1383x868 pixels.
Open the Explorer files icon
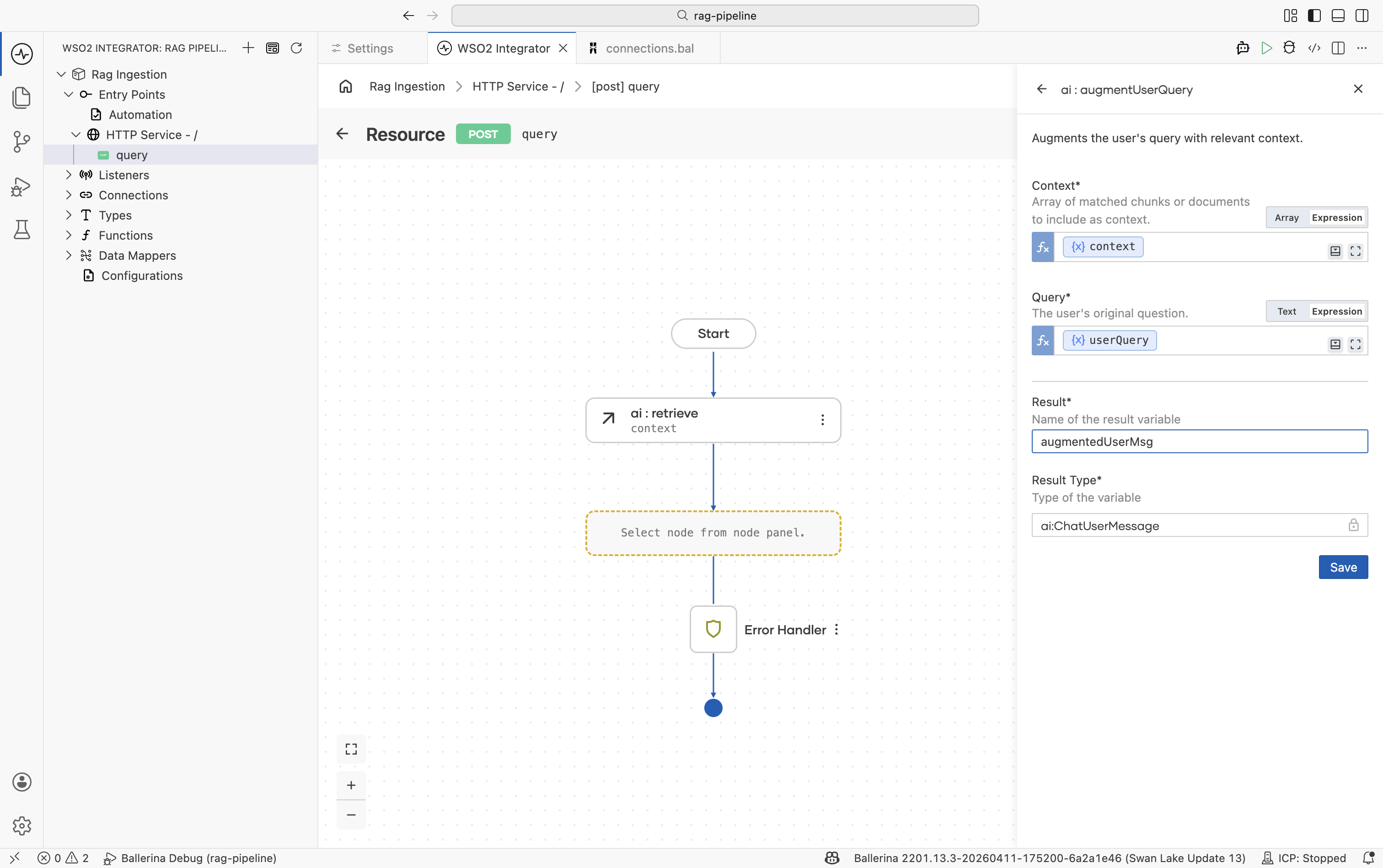pos(22,97)
